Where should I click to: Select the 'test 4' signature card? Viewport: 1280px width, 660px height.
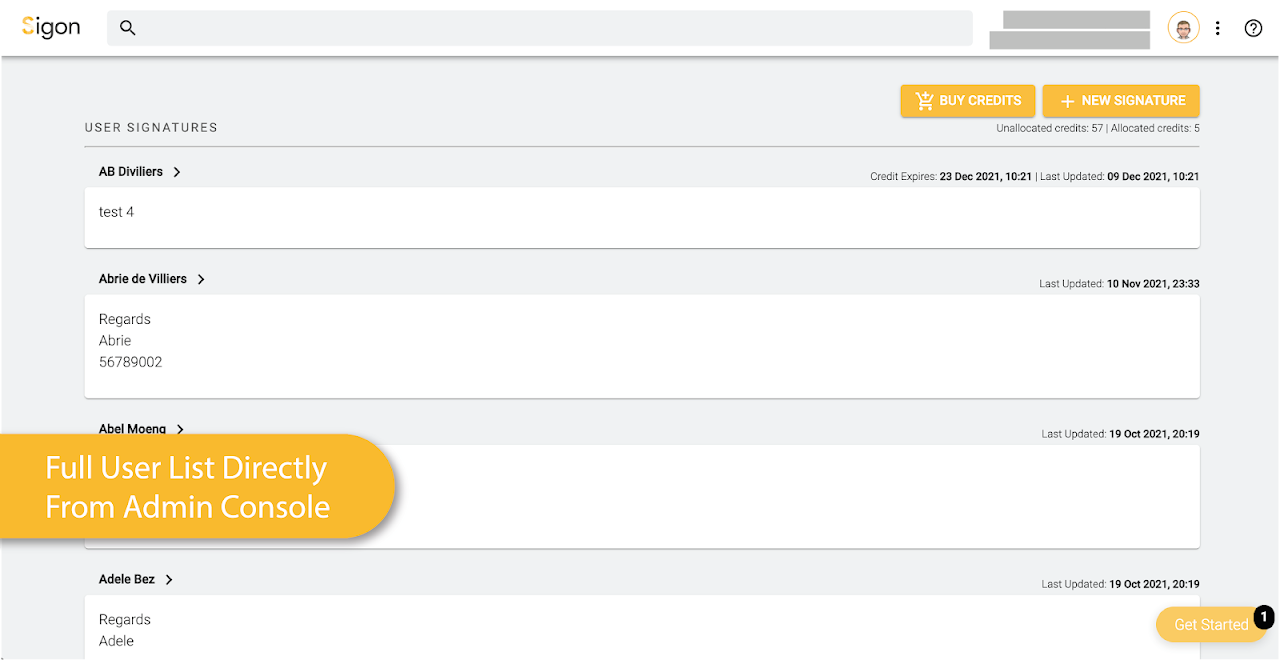pos(642,217)
